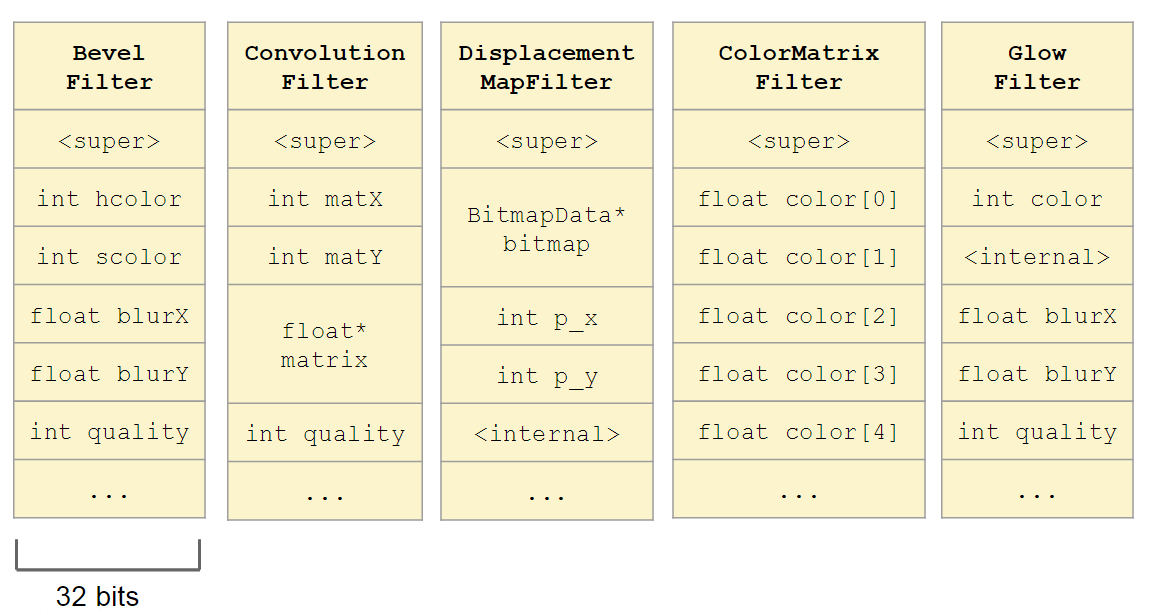Click the int matX field cell
The image size is (1152, 615).
point(325,198)
